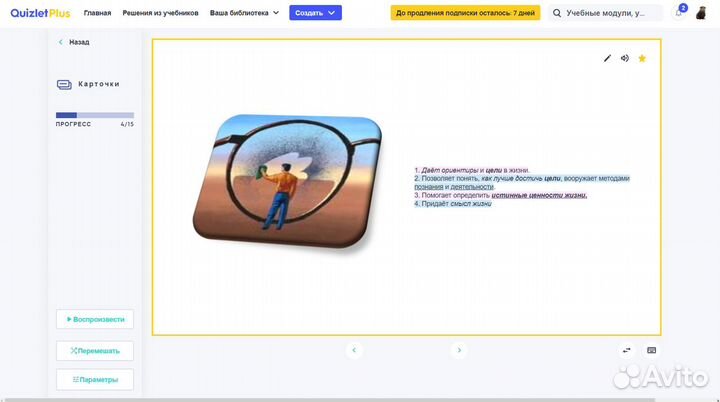The height and width of the screenshot is (402, 720).
Task: Go to the next card arrow
Action: [459, 350]
